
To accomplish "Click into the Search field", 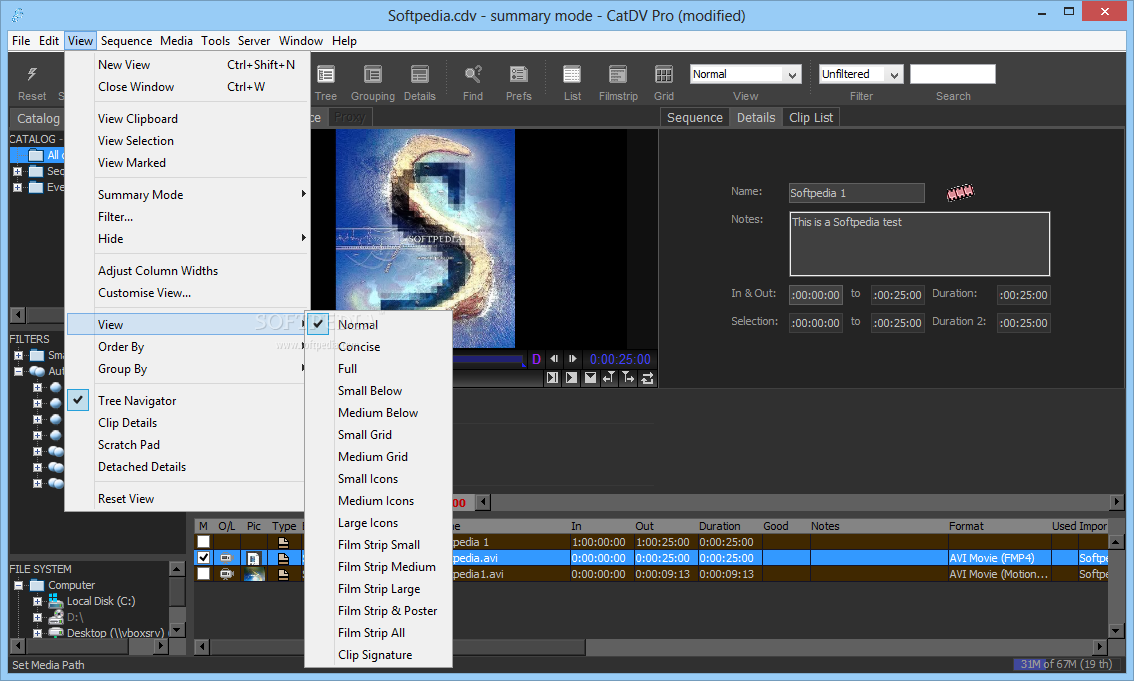I will click(x=952, y=74).
